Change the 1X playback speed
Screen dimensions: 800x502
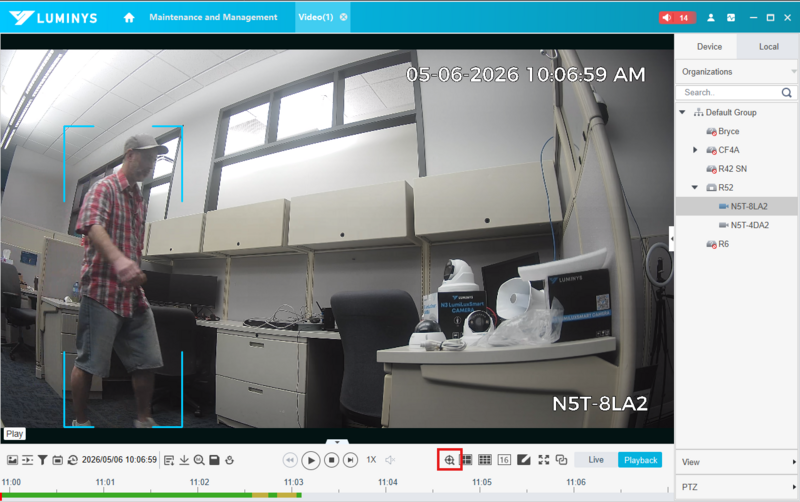click(x=371, y=460)
